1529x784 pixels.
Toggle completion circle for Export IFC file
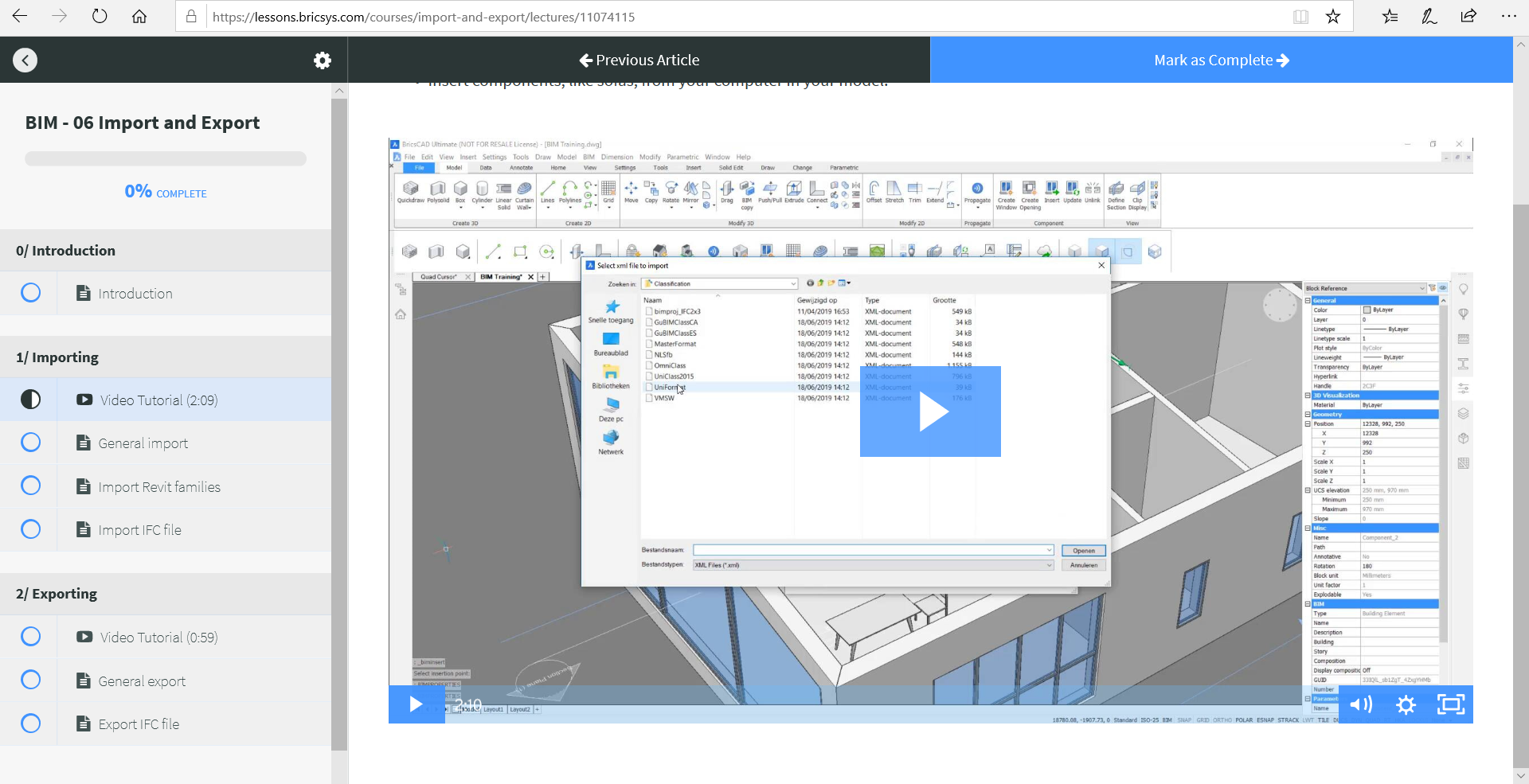(30, 724)
